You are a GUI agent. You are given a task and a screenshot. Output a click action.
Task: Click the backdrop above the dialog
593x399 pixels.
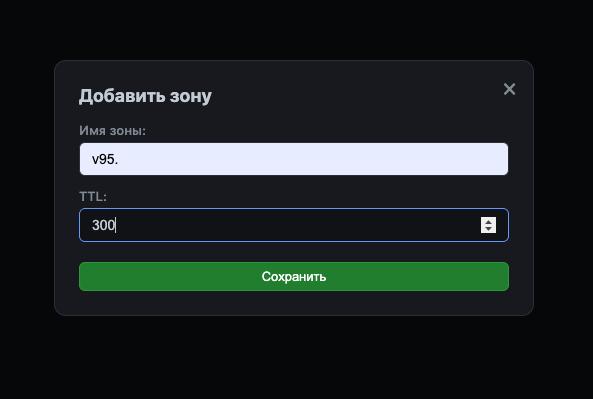pos(294,29)
